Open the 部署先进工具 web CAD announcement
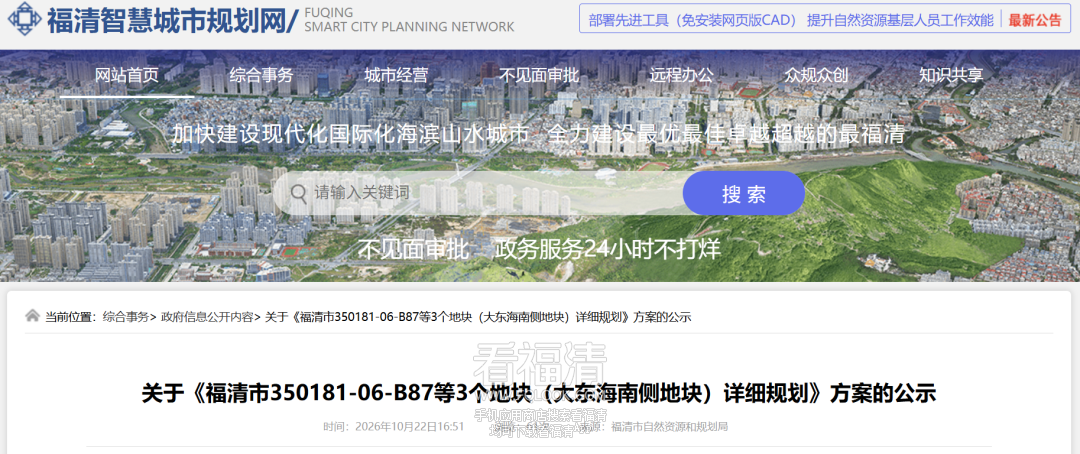This screenshot has width=1080, height=454. tap(791, 20)
